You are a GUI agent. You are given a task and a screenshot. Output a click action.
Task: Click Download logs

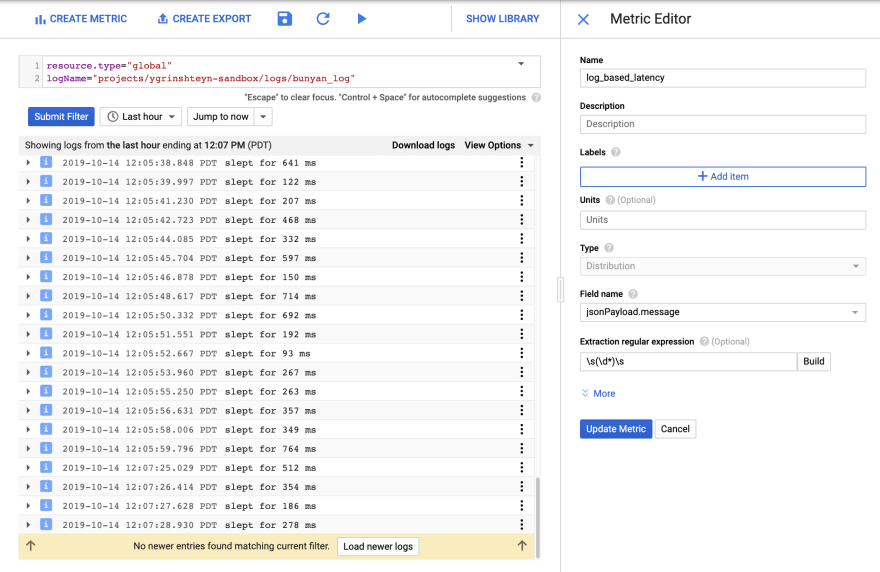pyautogui.click(x=423, y=145)
